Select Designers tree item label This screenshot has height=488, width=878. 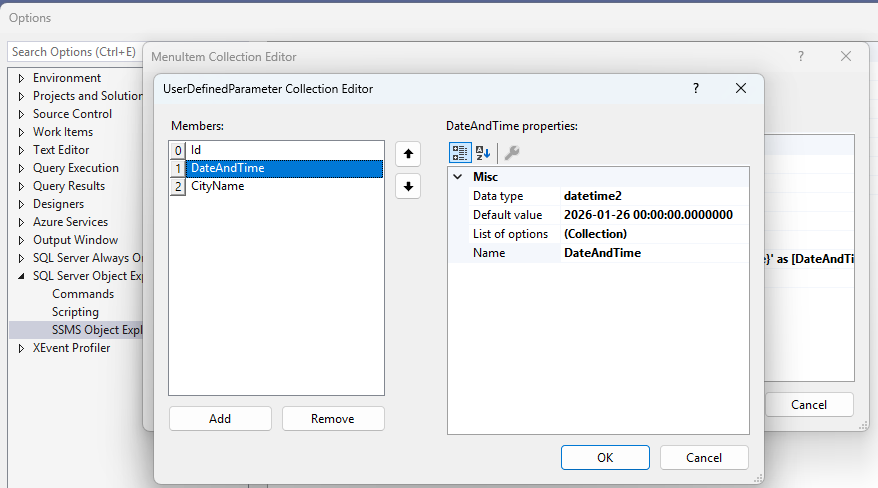coord(58,204)
